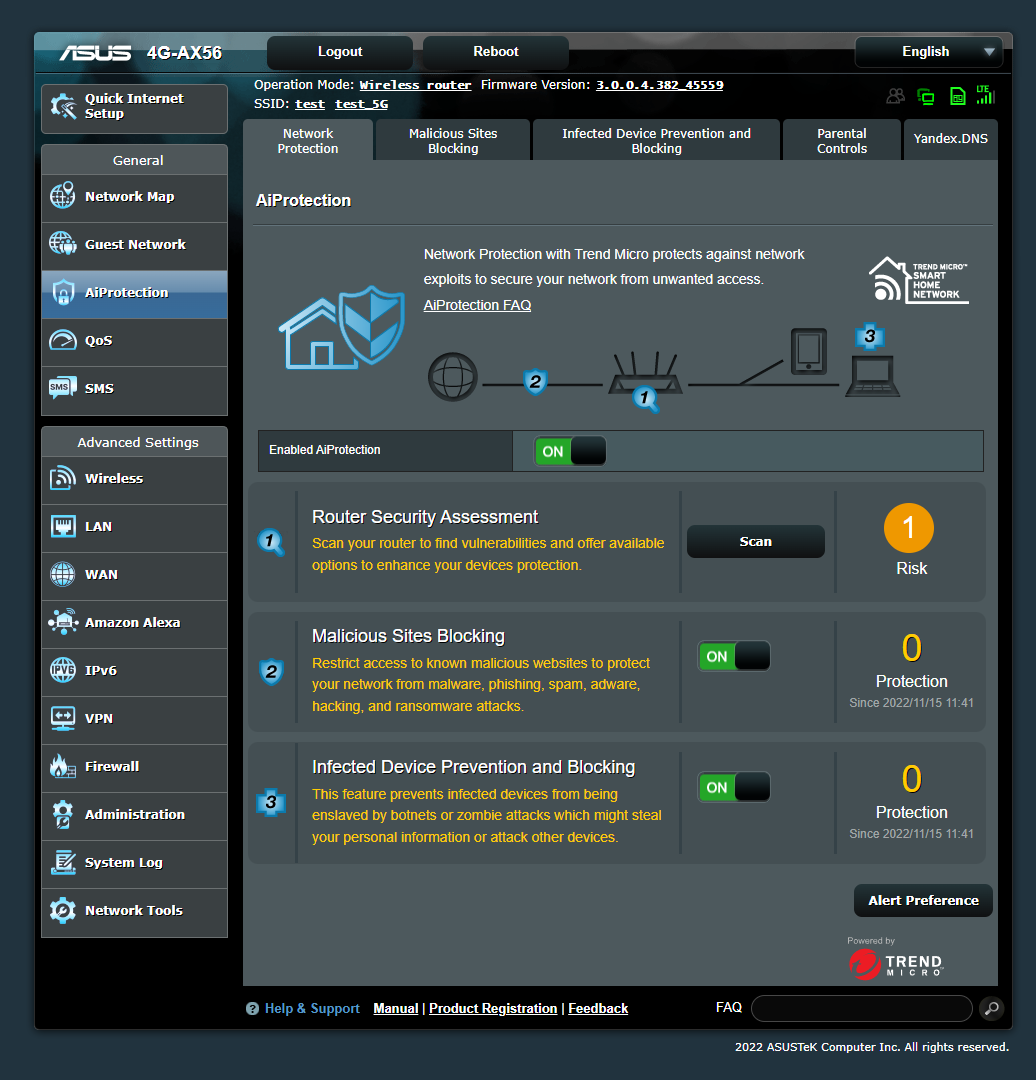
Task: Click the WAN globe icon
Action: pos(63,574)
